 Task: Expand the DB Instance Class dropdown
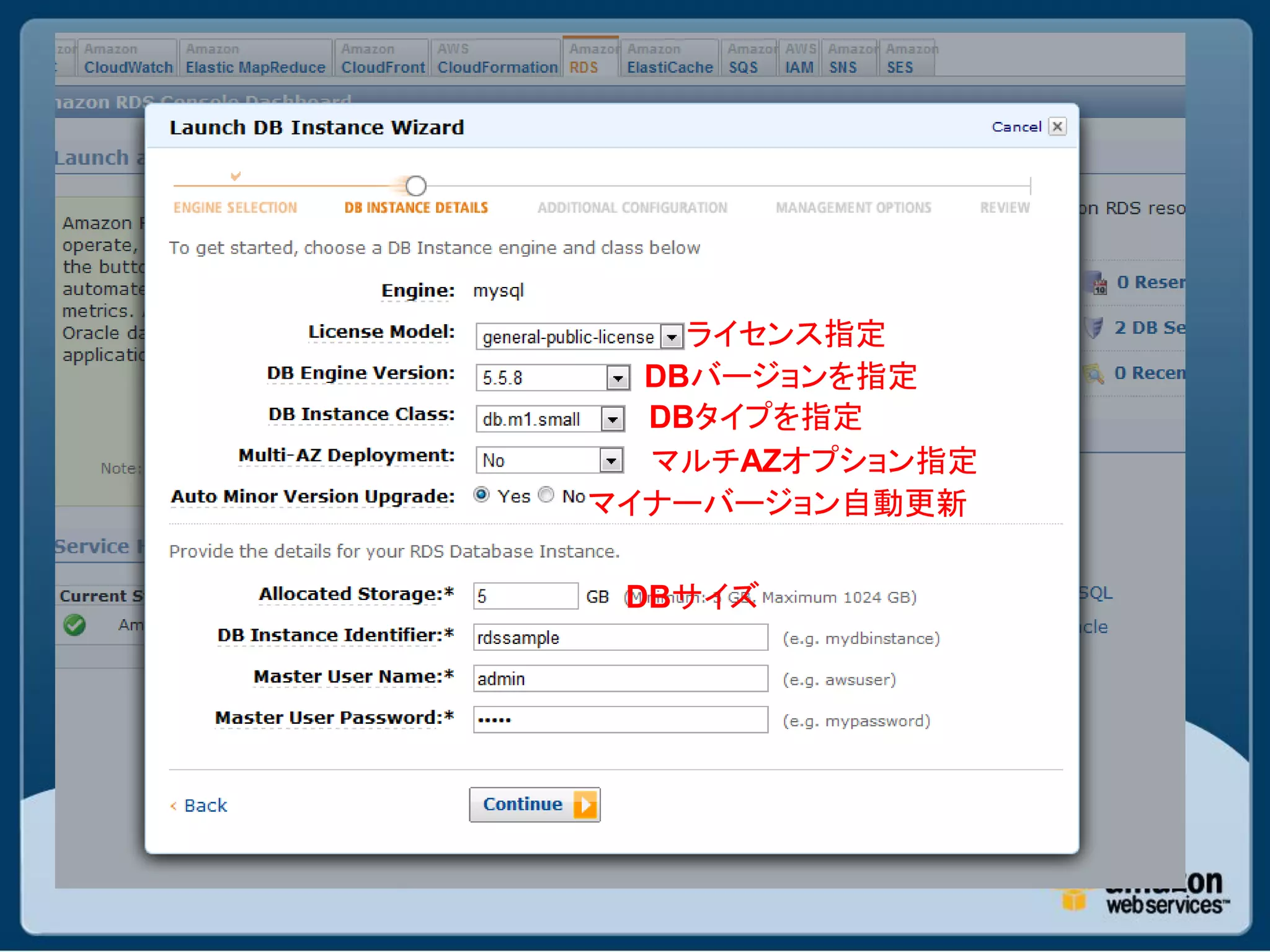[x=550, y=419]
